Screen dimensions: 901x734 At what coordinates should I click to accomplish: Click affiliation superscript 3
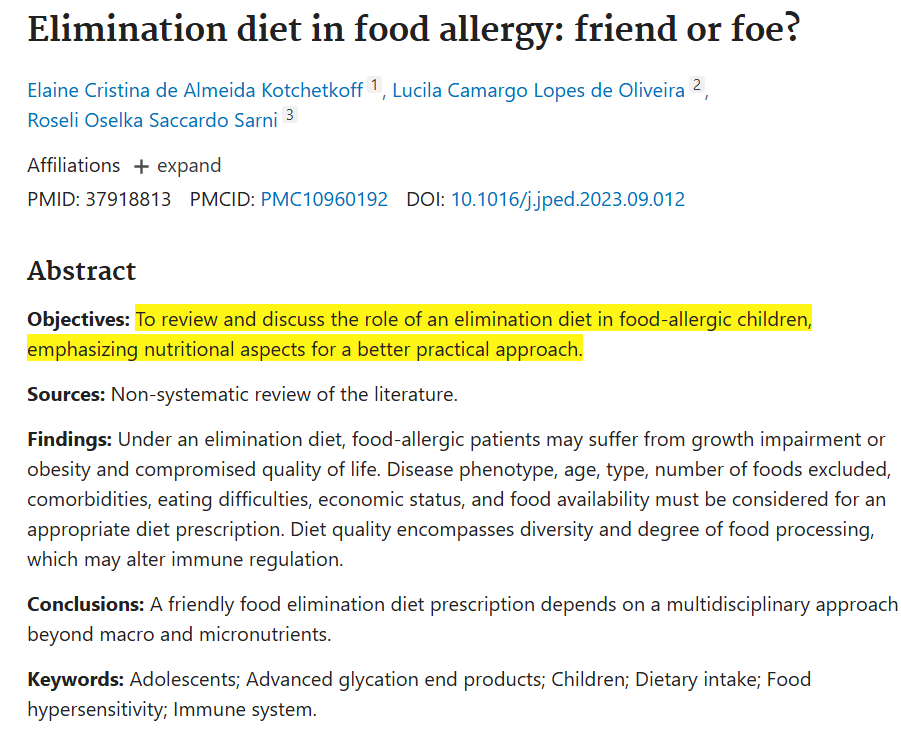pyautogui.click(x=290, y=115)
